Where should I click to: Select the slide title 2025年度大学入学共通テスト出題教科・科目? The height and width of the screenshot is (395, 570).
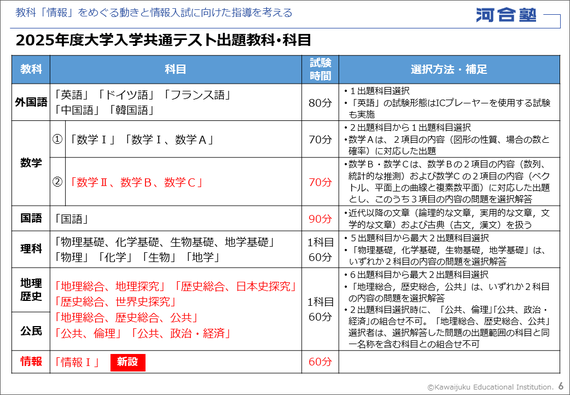tap(163, 40)
